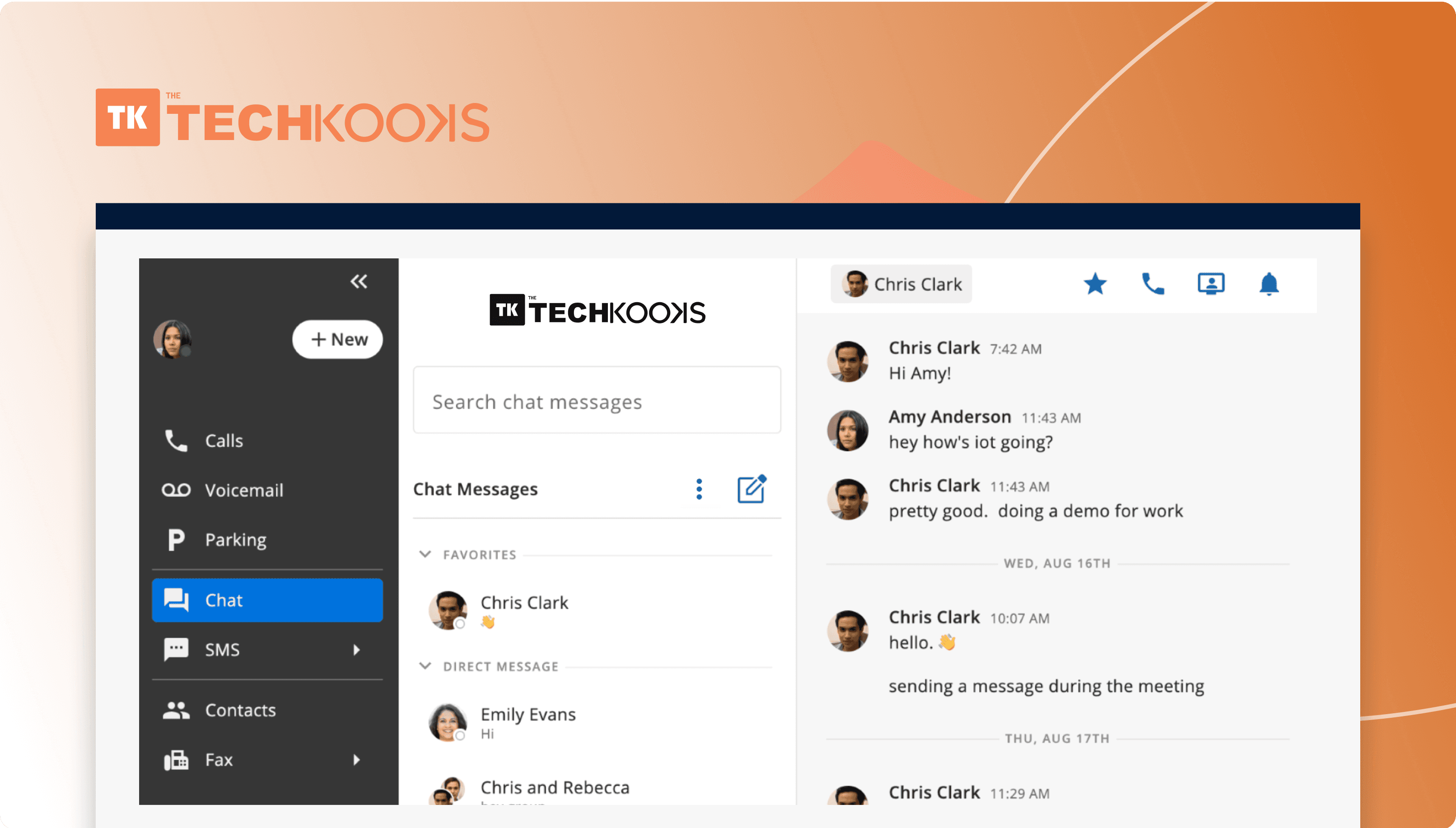Compose a new chat message icon
The image size is (1456, 828).
click(x=751, y=489)
